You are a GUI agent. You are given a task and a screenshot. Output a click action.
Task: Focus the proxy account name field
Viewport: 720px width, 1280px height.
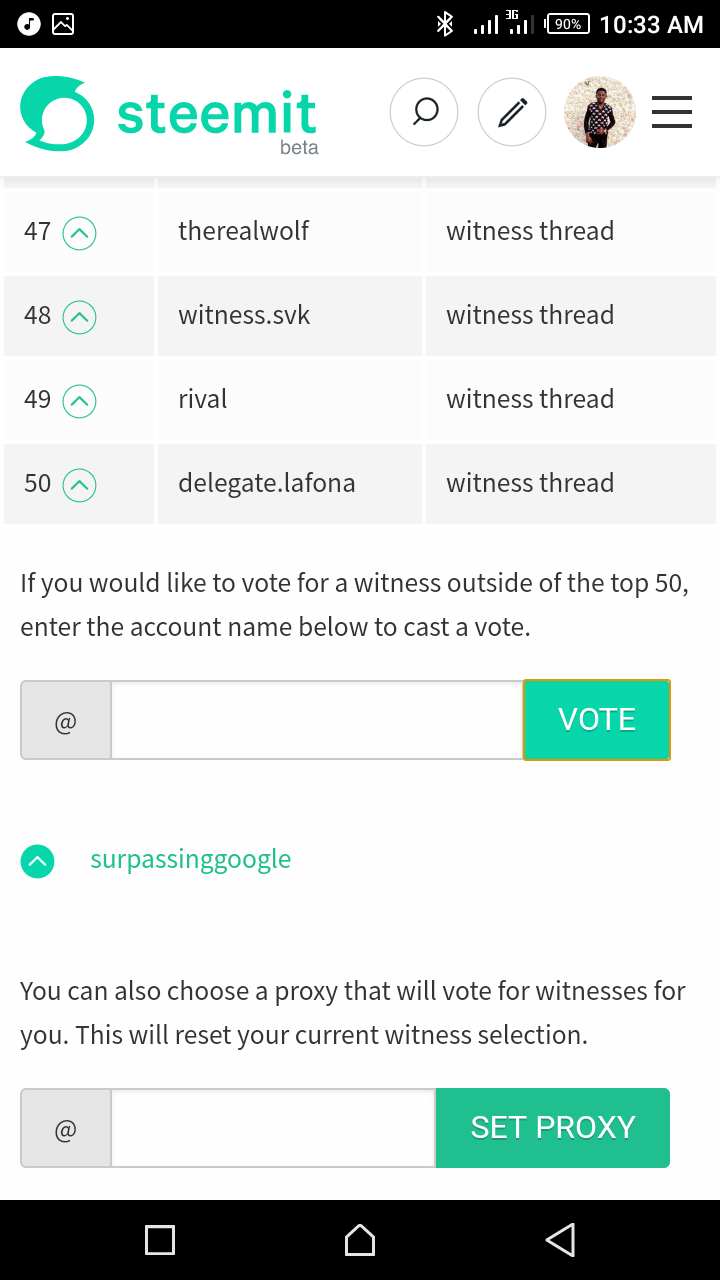(273, 1128)
